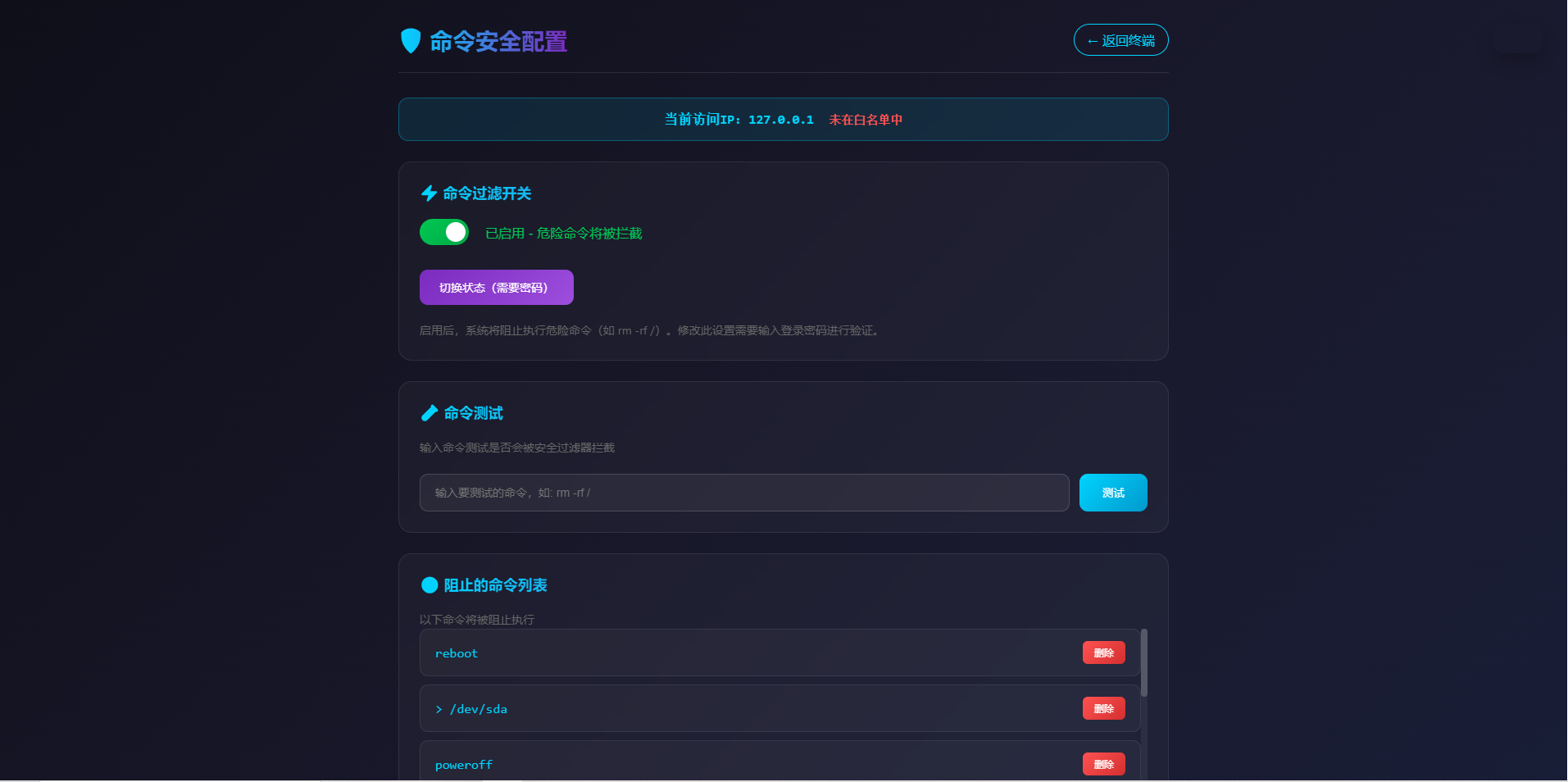Select the > /dev/sda command text
This screenshot has height=782, width=1568.
pos(471,709)
